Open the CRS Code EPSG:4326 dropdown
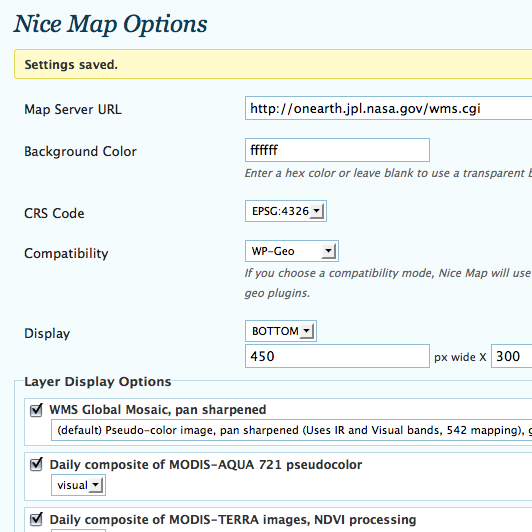 pos(286,211)
